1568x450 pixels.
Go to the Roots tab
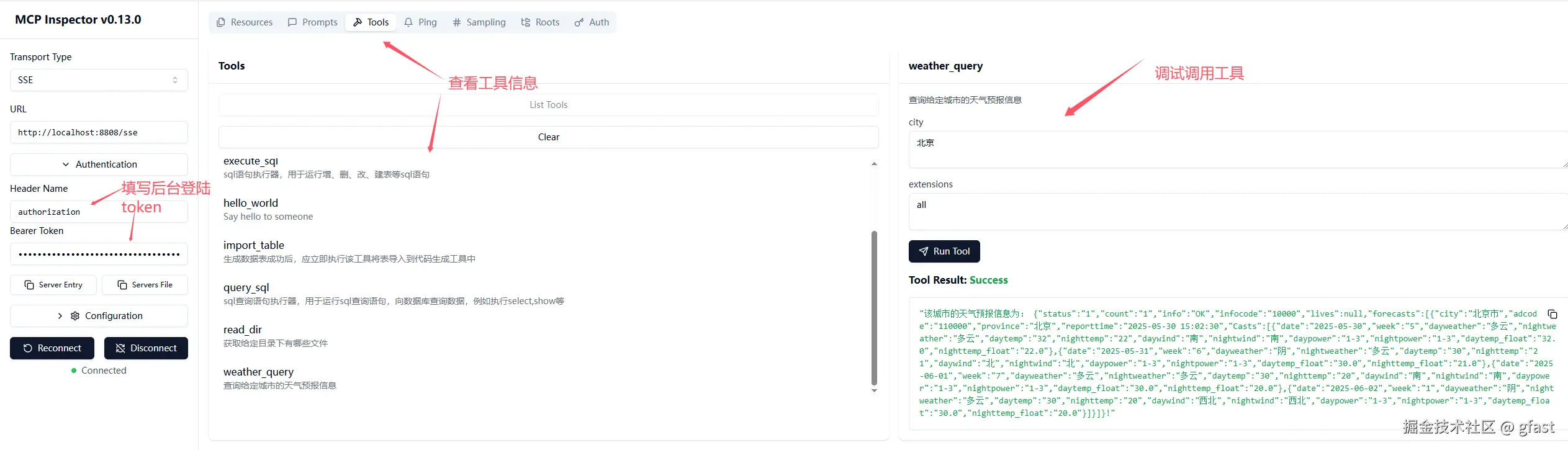[540, 22]
